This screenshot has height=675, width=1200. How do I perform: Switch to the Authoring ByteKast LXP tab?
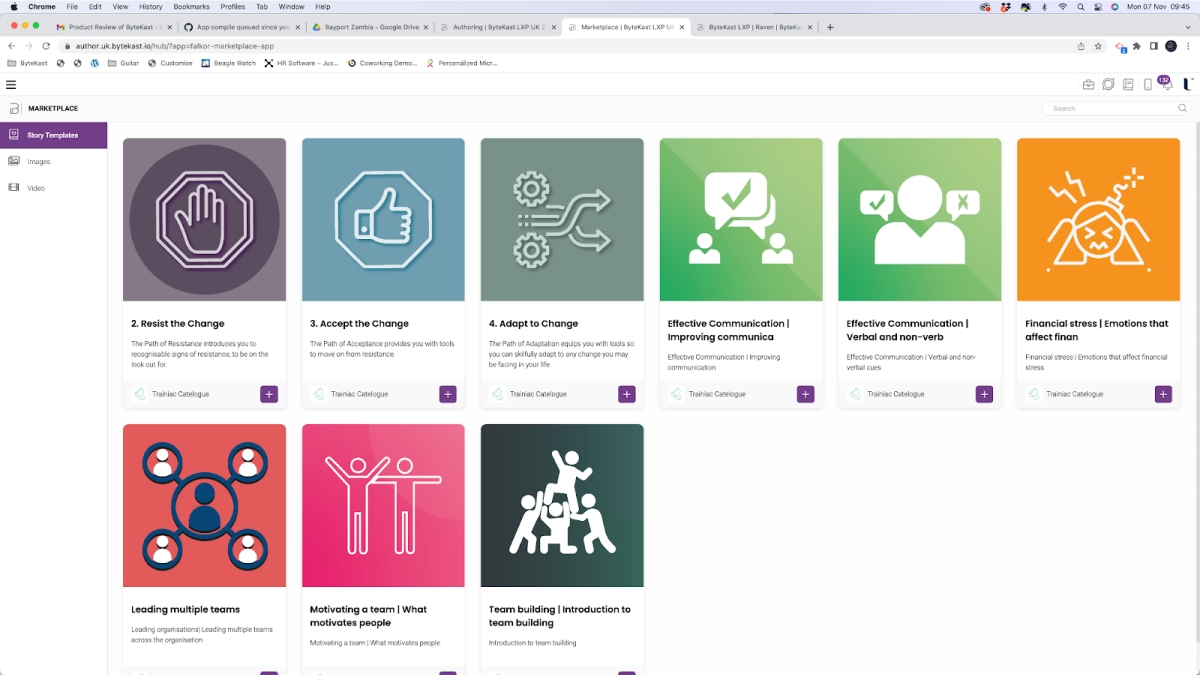(x=499, y=27)
